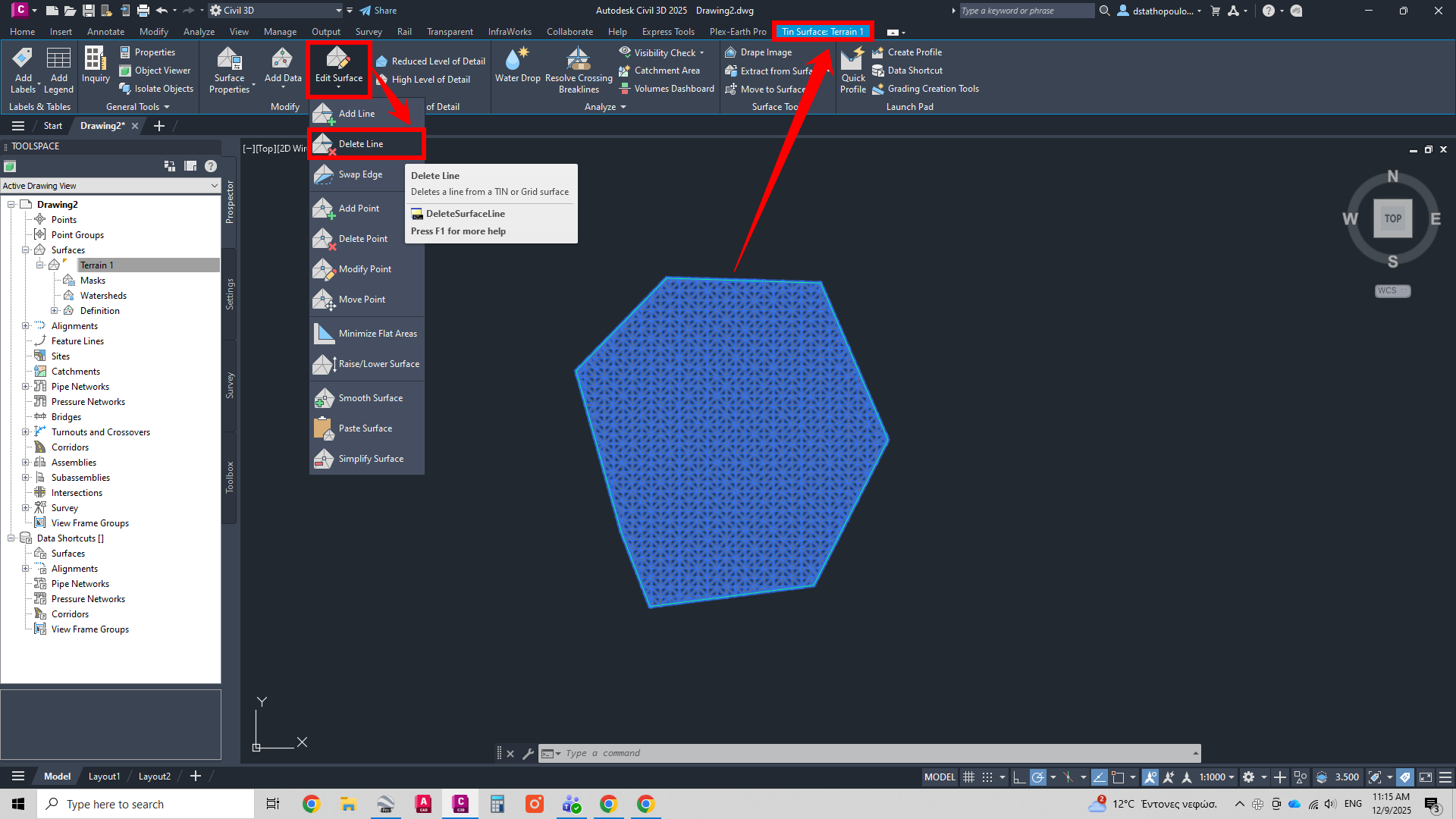This screenshot has width=1456, height=819.
Task: Choose the Paste Surface tool
Action: click(366, 428)
